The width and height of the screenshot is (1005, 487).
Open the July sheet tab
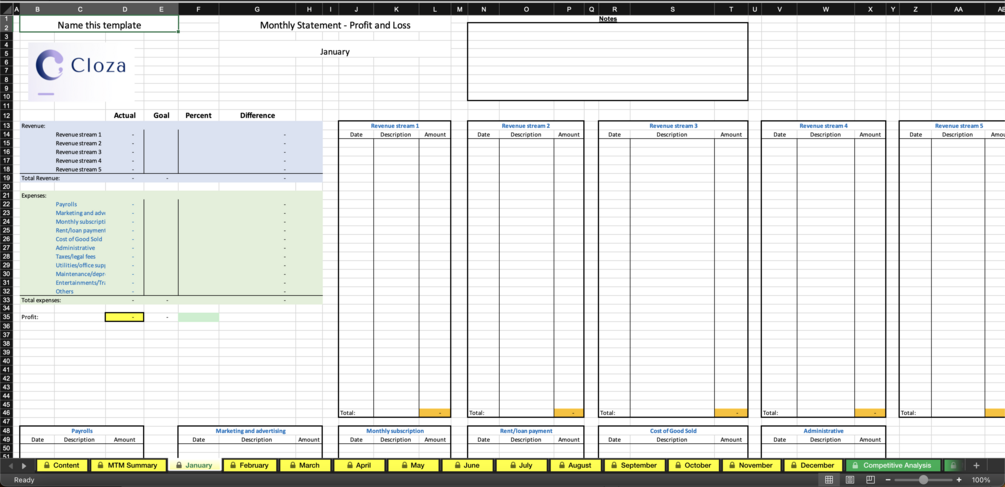521,465
